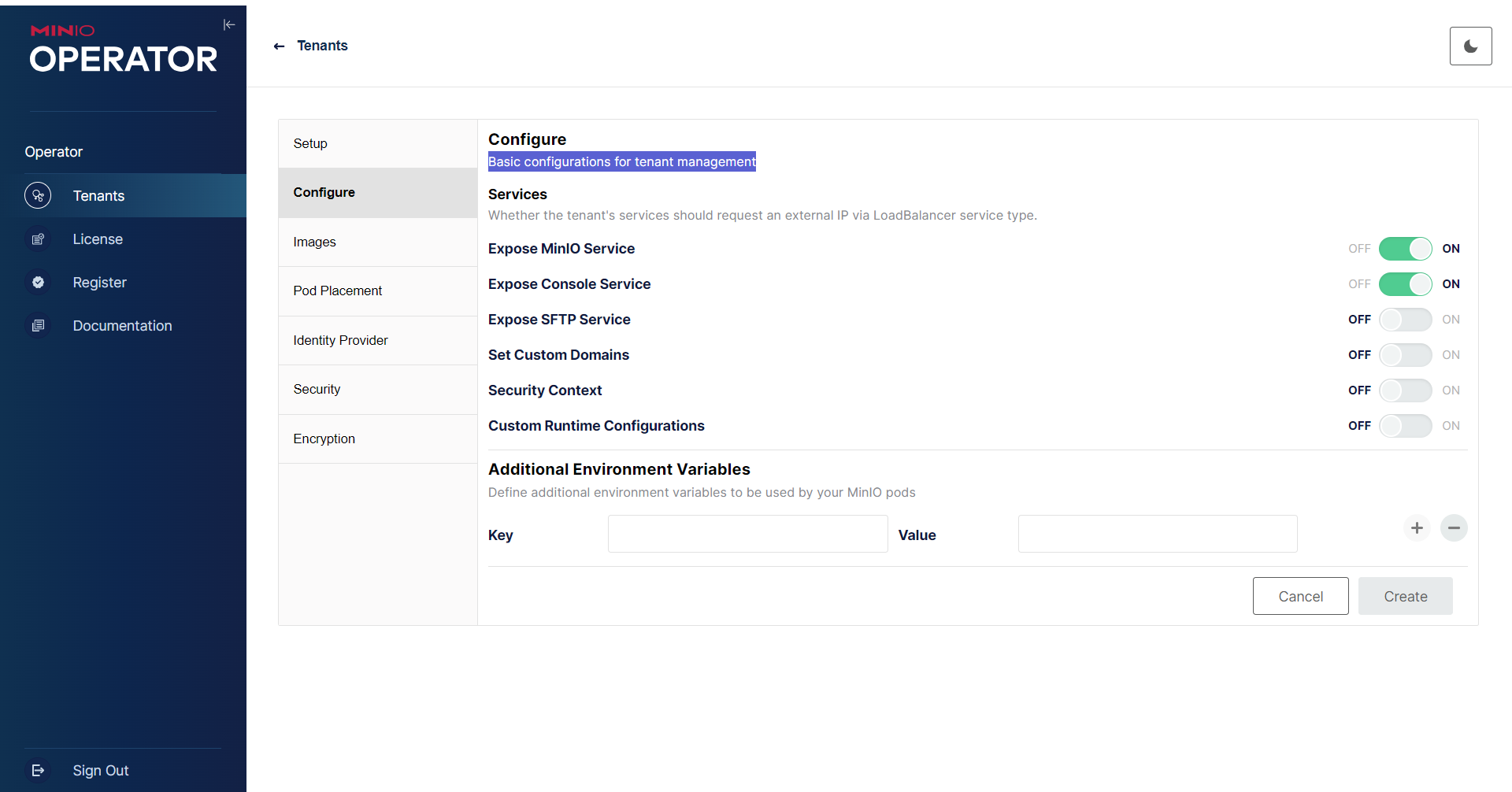Switch to the Pod Placement tab

click(x=338, y=291)
